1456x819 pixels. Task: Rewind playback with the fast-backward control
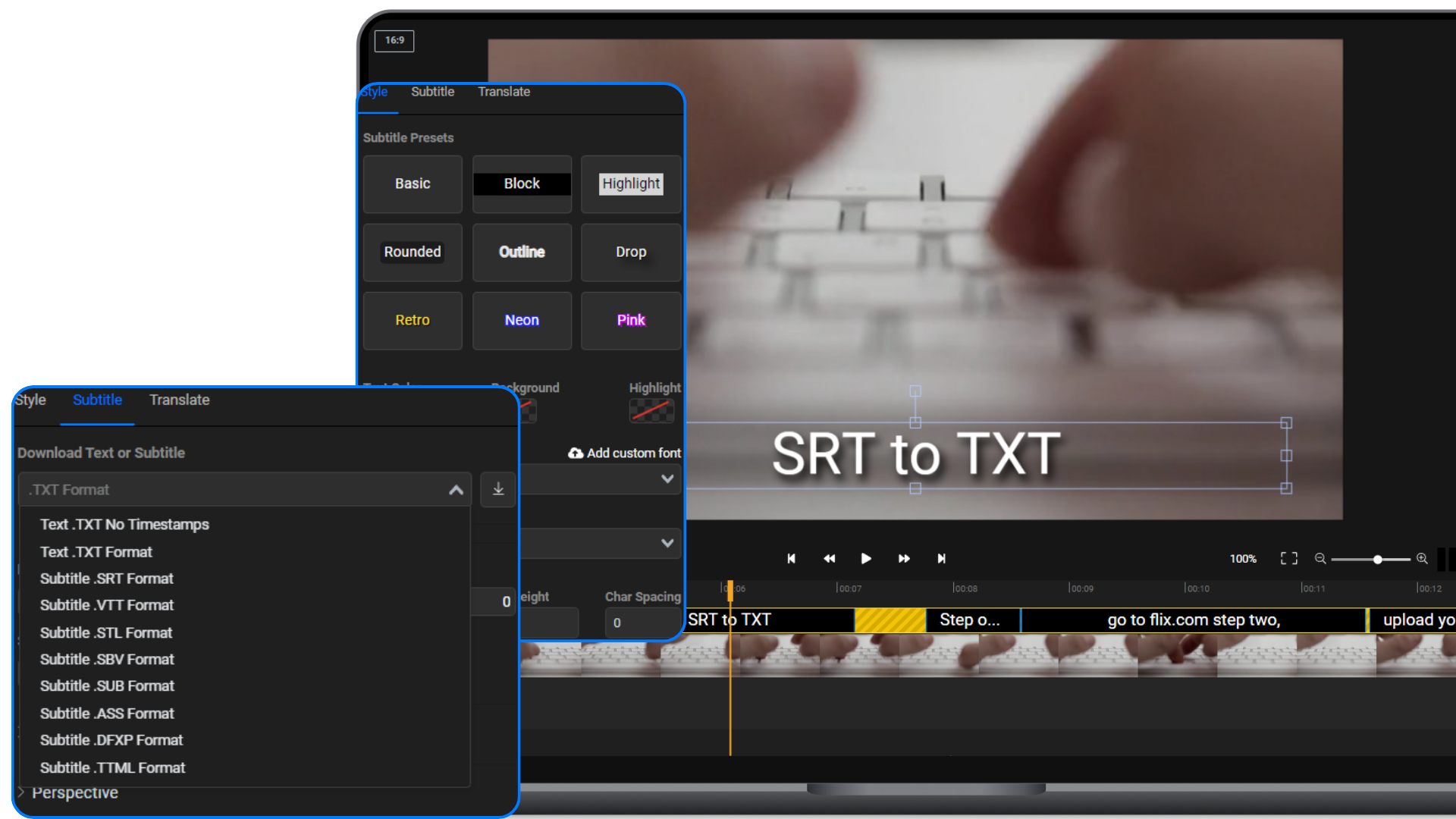[829, 558]
